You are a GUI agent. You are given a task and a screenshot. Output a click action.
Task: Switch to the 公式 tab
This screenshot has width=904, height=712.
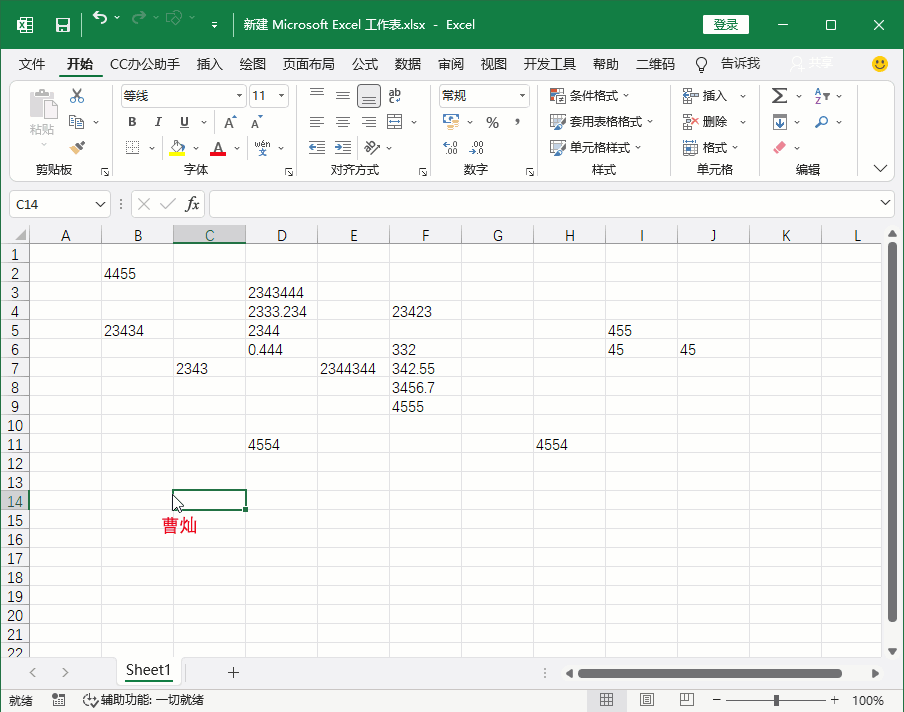point(365,64)
